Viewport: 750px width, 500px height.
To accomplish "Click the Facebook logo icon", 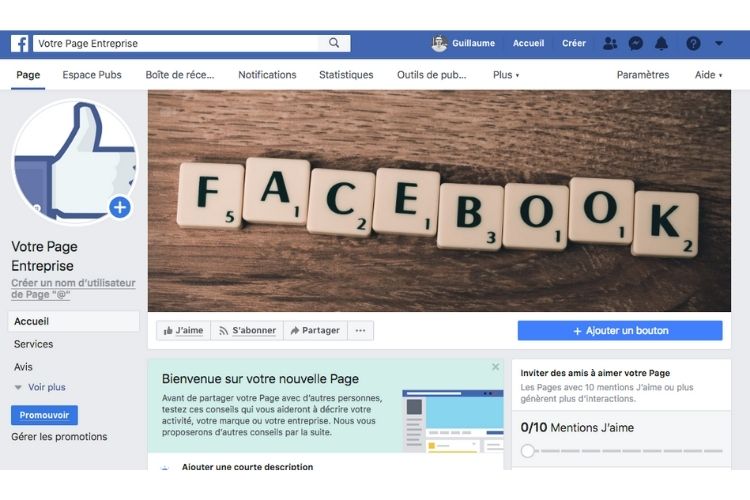I will click(x=20, y=44).
